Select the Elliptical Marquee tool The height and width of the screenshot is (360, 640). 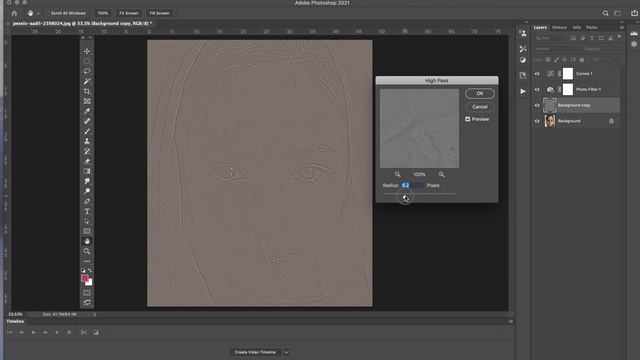87,61
